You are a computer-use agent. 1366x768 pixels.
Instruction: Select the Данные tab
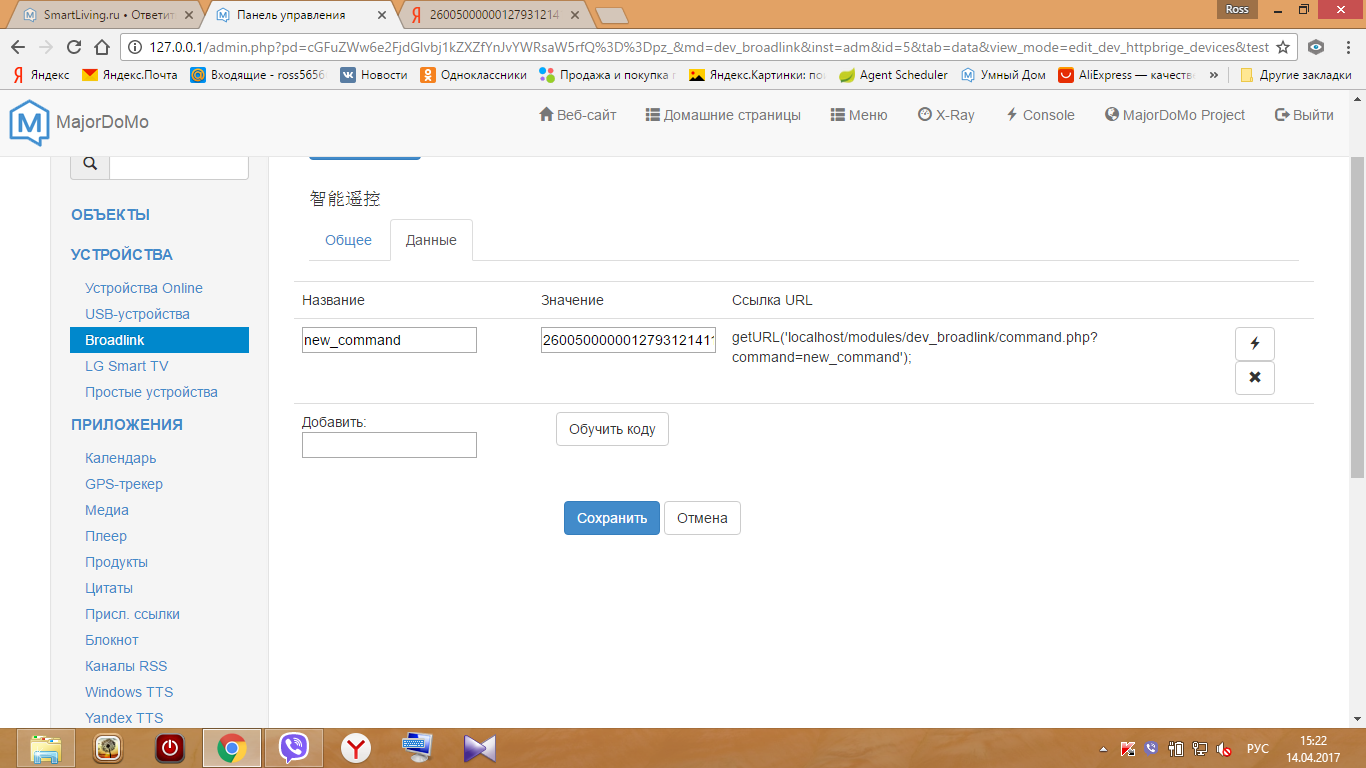pyautogui.click(x=431, y=240)
